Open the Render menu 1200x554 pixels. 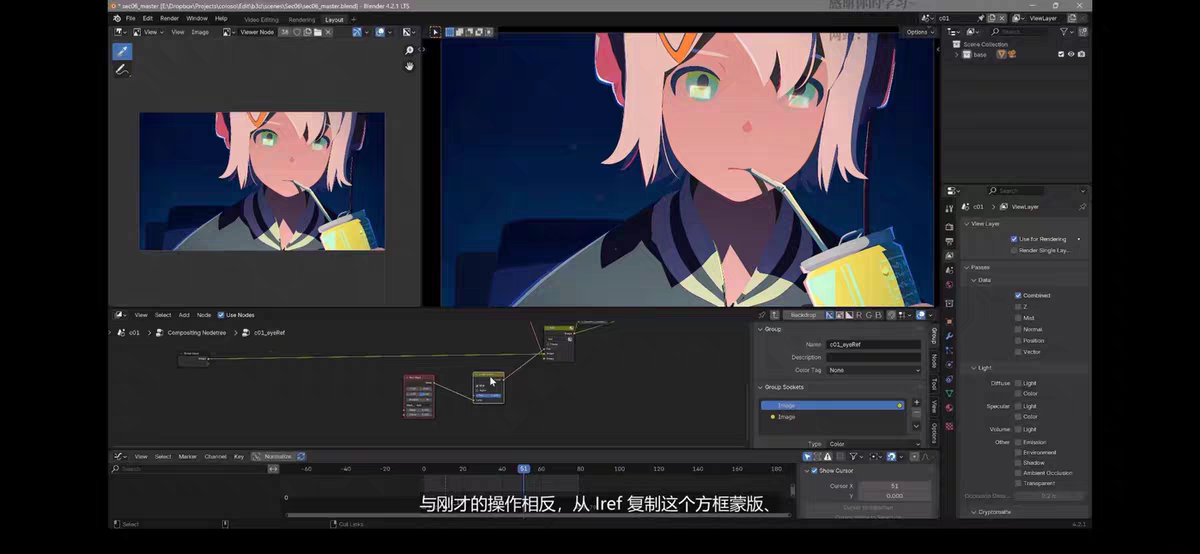(x=170, y=18)
